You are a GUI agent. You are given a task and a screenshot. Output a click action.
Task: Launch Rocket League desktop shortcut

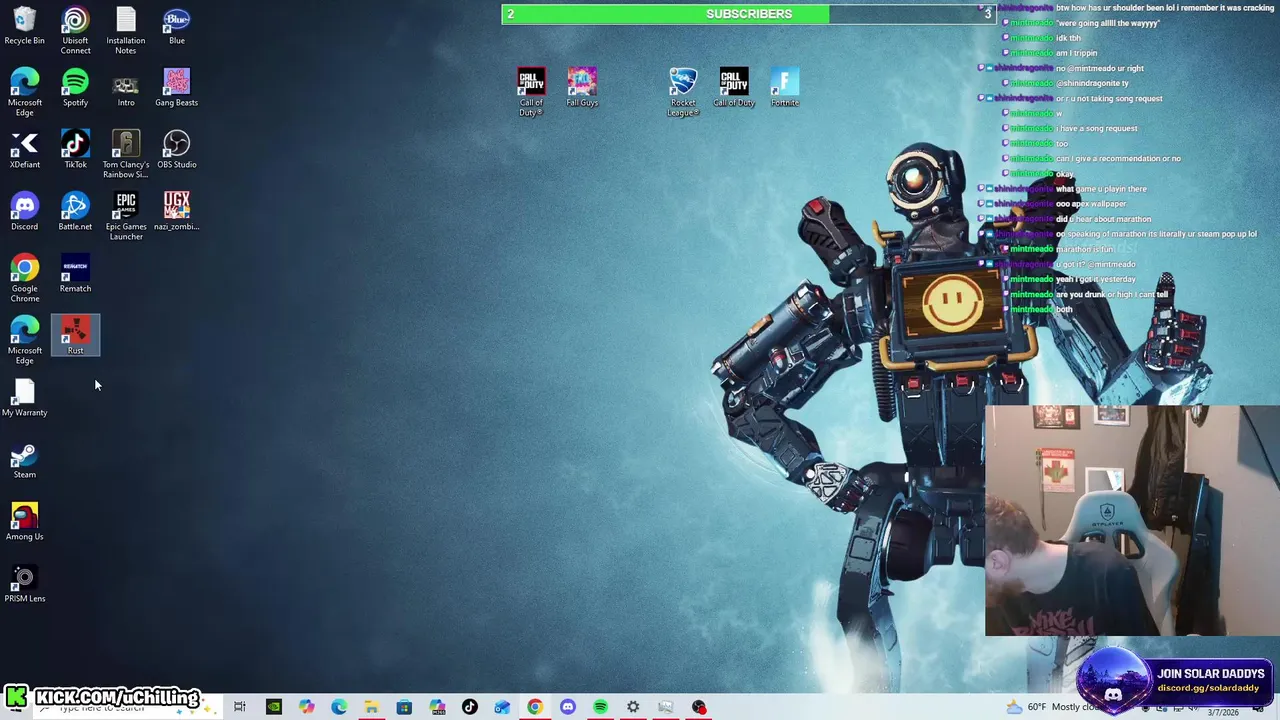click(683, 93)
